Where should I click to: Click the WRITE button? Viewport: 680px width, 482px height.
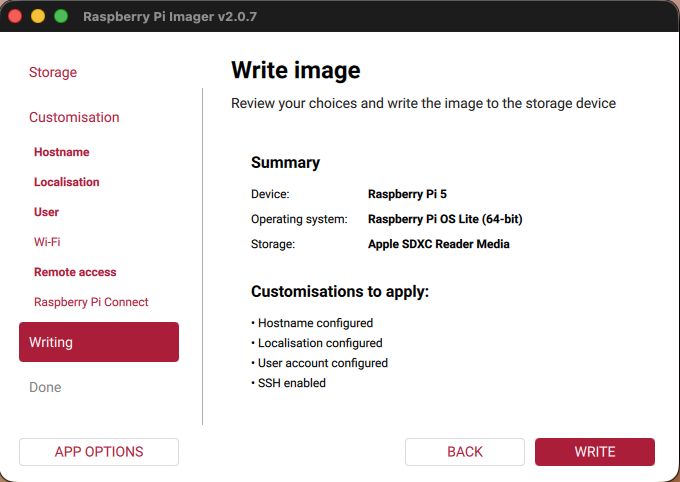595,452
